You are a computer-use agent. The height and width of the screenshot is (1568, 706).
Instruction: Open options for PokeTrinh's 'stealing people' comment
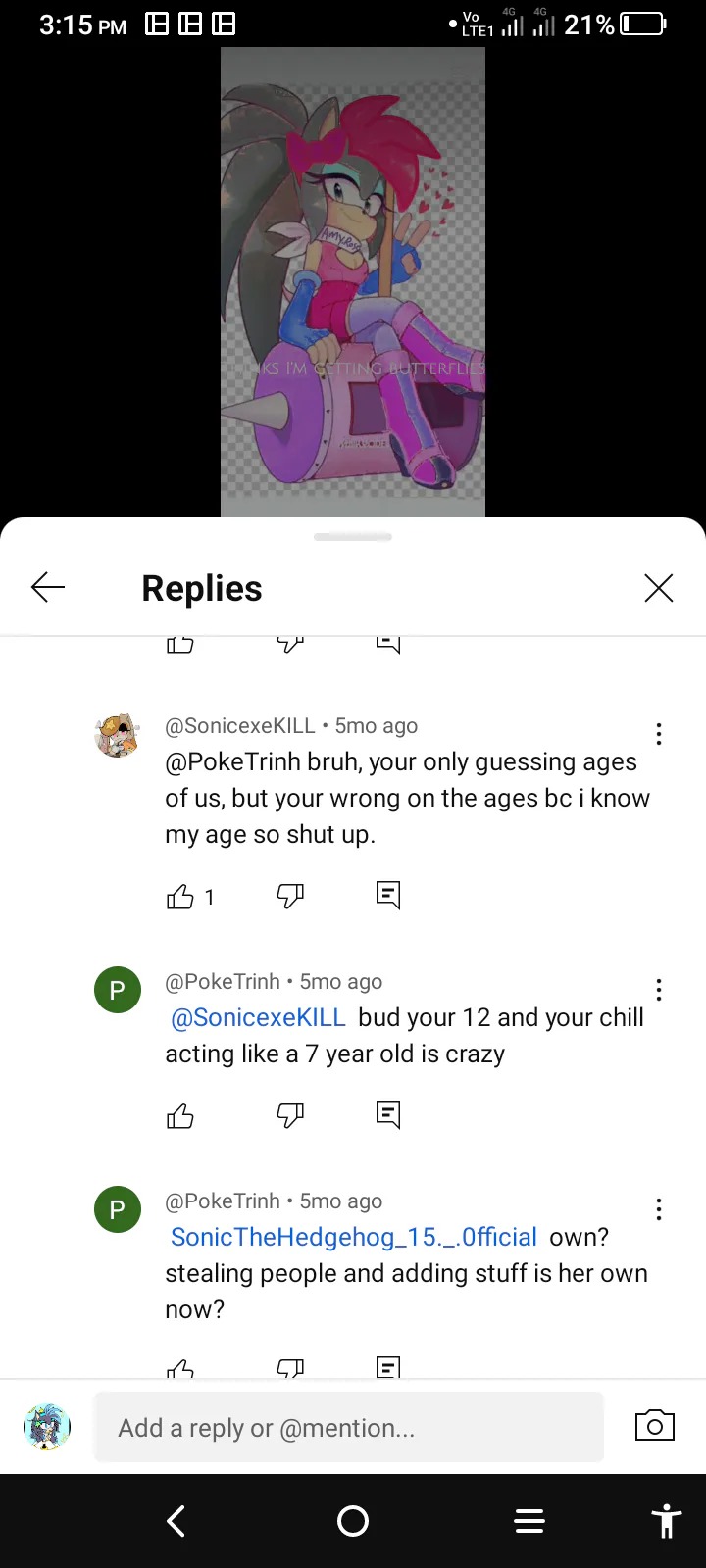659,1209
